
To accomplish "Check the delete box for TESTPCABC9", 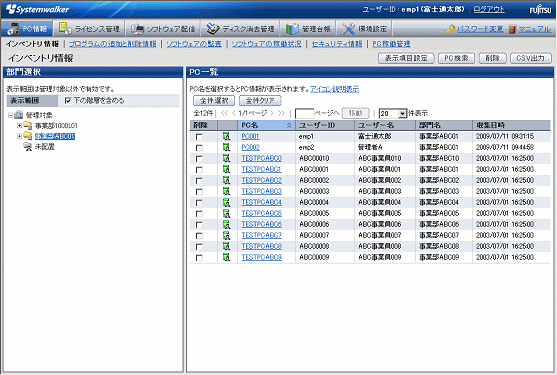I will point(199,258).
